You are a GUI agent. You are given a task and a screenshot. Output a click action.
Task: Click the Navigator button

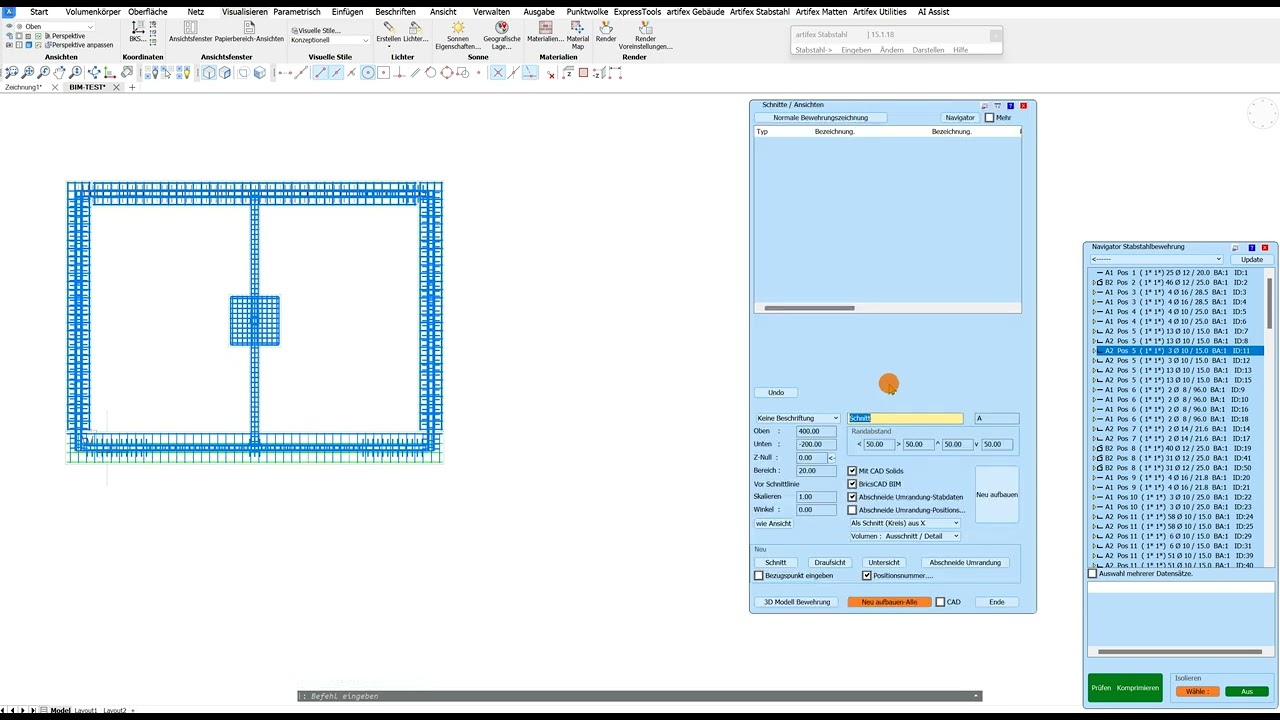[x=960, y=118]
